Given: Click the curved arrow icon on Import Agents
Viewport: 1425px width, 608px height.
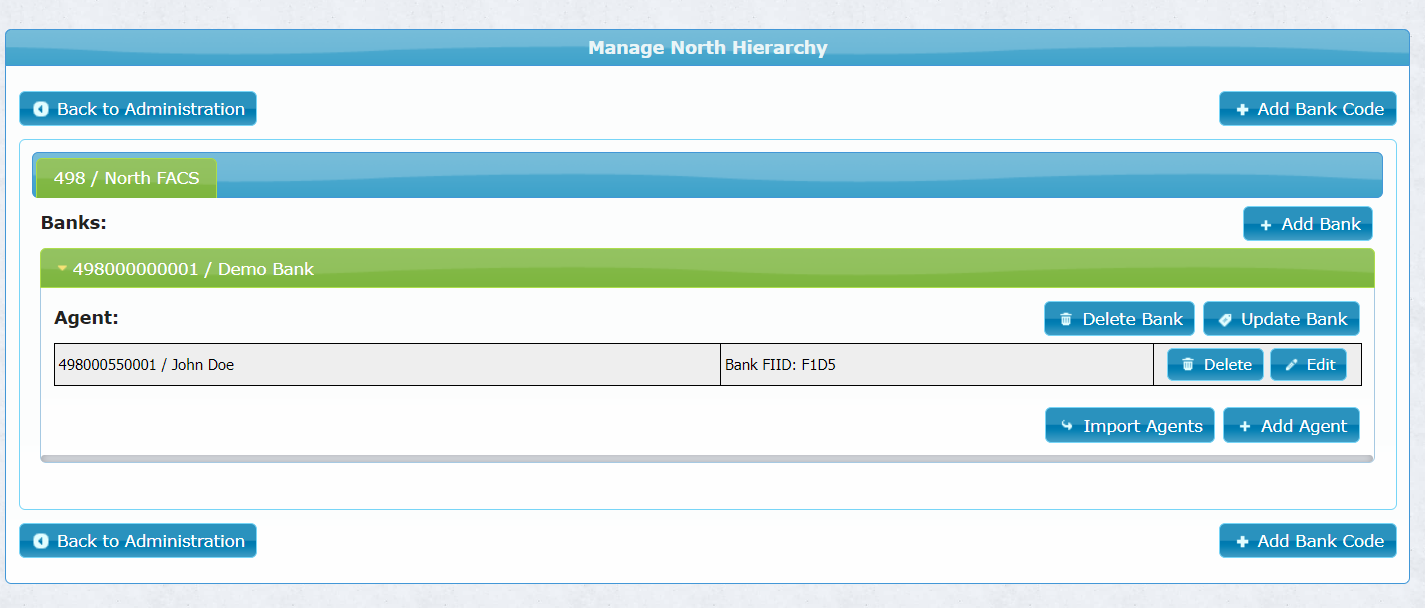Looking at the screenshot, I should [x=1067, y=426].
